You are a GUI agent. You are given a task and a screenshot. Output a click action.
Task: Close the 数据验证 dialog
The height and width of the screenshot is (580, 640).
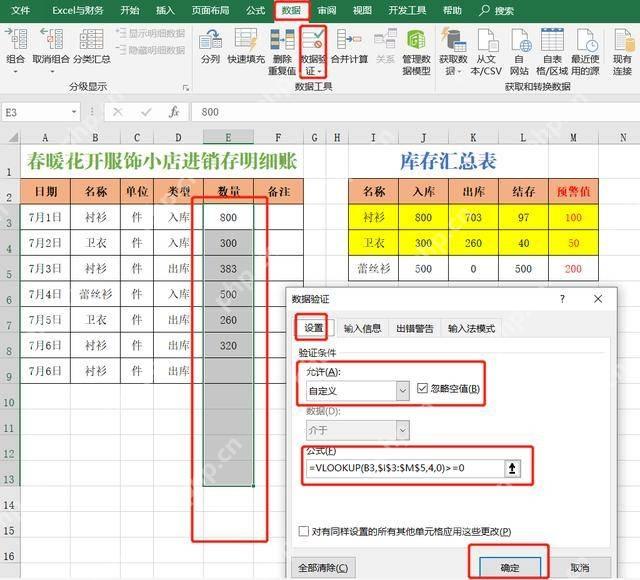[598, 299]
